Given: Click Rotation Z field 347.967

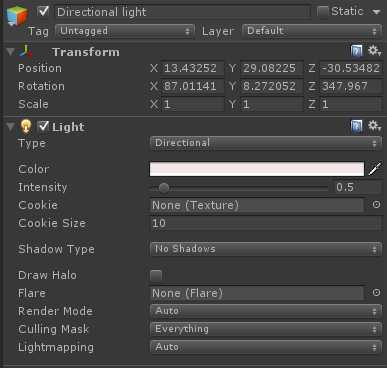Looking at the screenshot, I should click(x=351, y=86).
